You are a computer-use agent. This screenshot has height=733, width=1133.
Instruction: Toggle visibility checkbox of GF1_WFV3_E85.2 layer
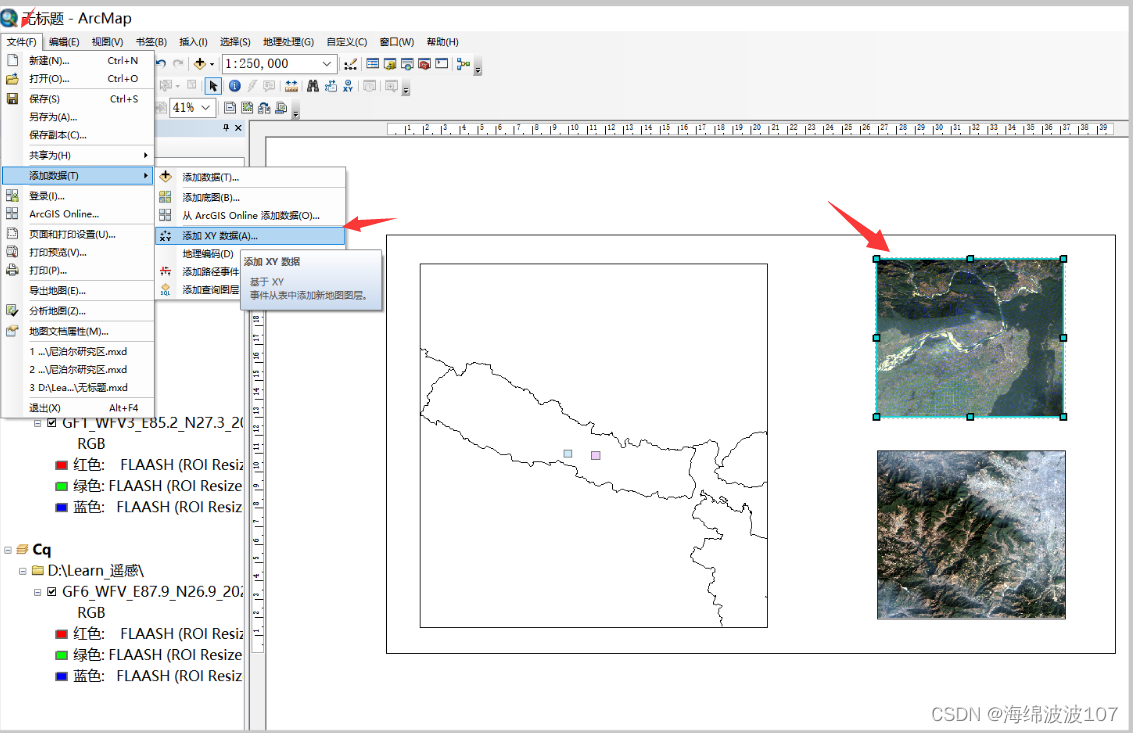(51, 423)
